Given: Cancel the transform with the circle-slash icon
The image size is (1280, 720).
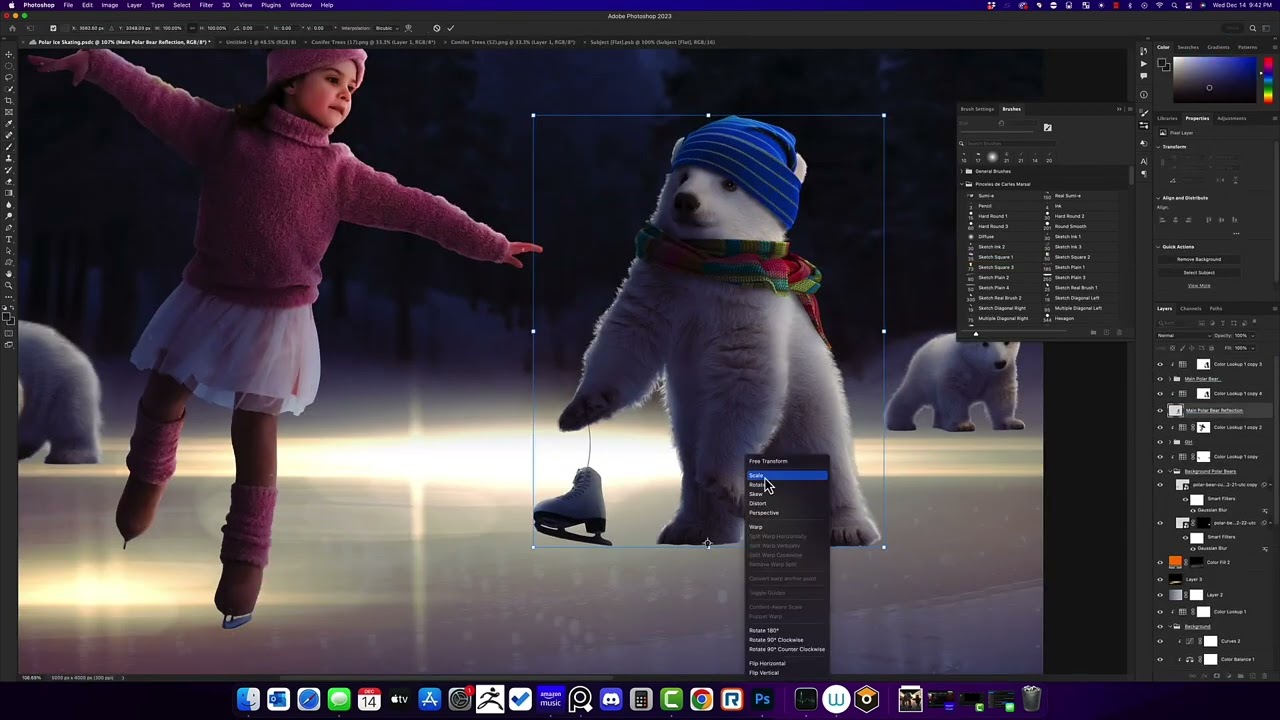Looking at the screenshot, I should (437, 28).
